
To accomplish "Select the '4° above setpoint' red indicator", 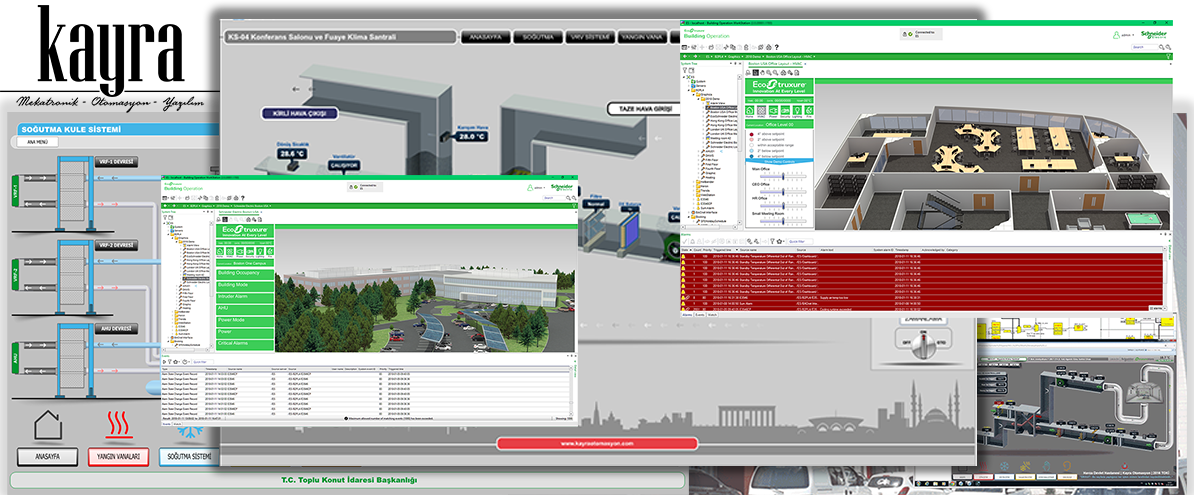I will [x=752, y=133].
